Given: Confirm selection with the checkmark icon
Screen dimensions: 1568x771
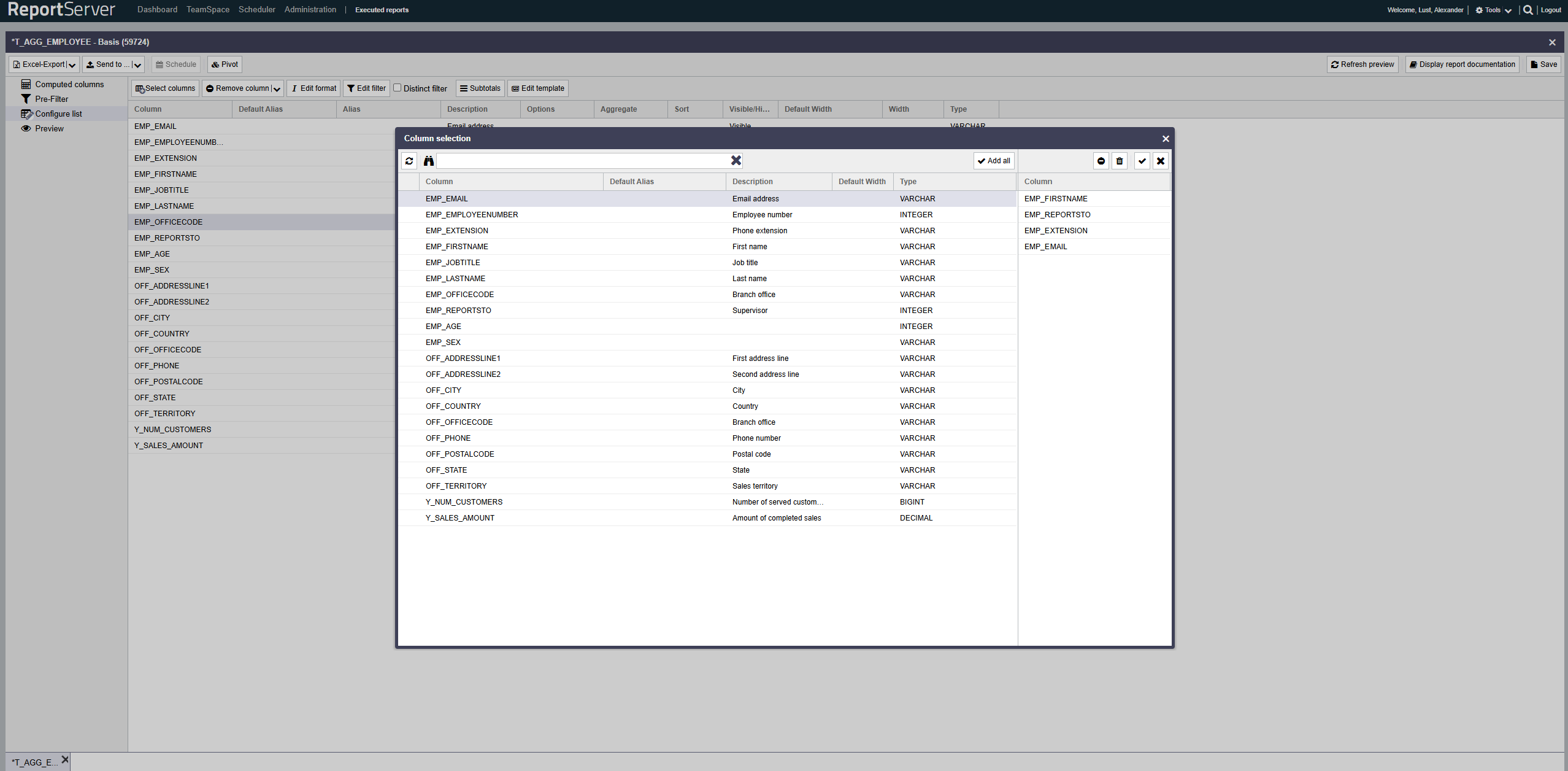Looking at the screenshot, I should click(x=1142, y=161).
